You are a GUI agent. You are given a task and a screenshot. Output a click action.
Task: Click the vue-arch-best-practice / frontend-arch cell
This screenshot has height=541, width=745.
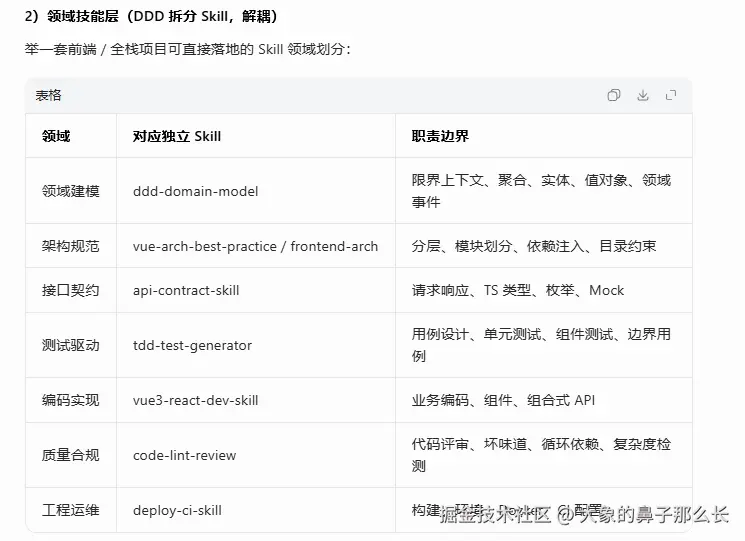pyautogui.click(x=256, y=246)
